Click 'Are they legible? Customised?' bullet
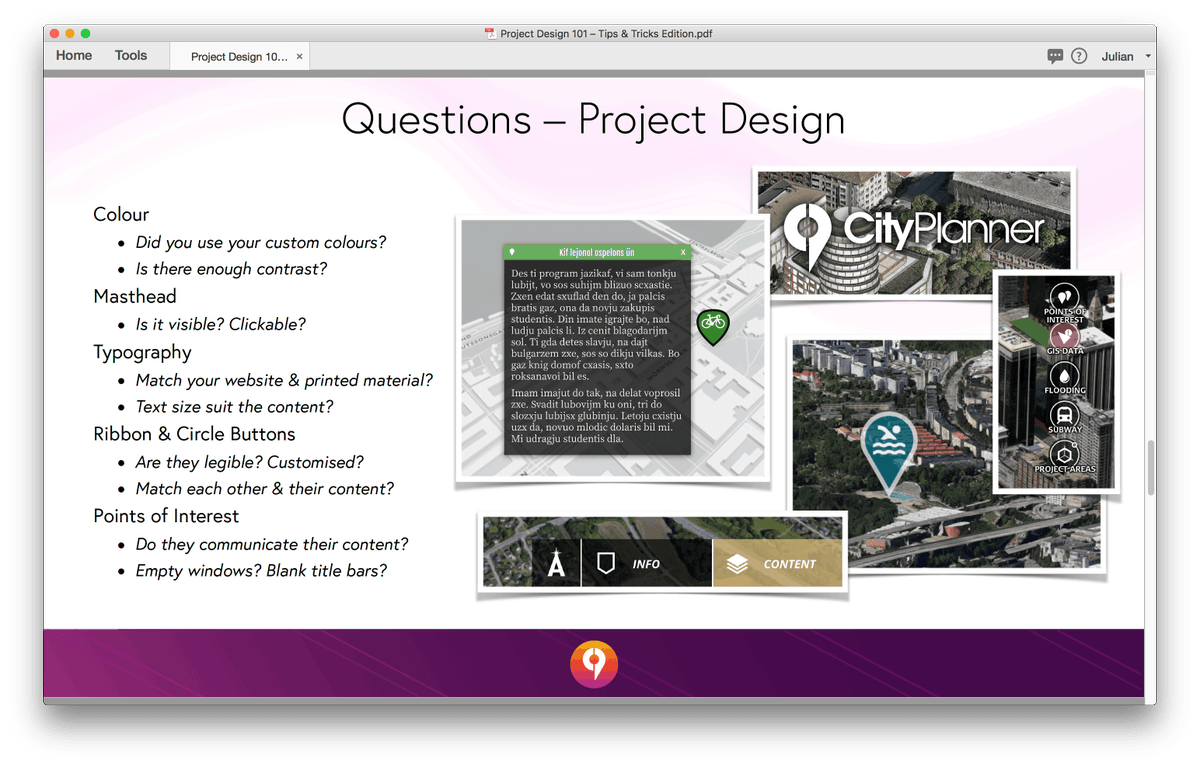 [250, 462]
